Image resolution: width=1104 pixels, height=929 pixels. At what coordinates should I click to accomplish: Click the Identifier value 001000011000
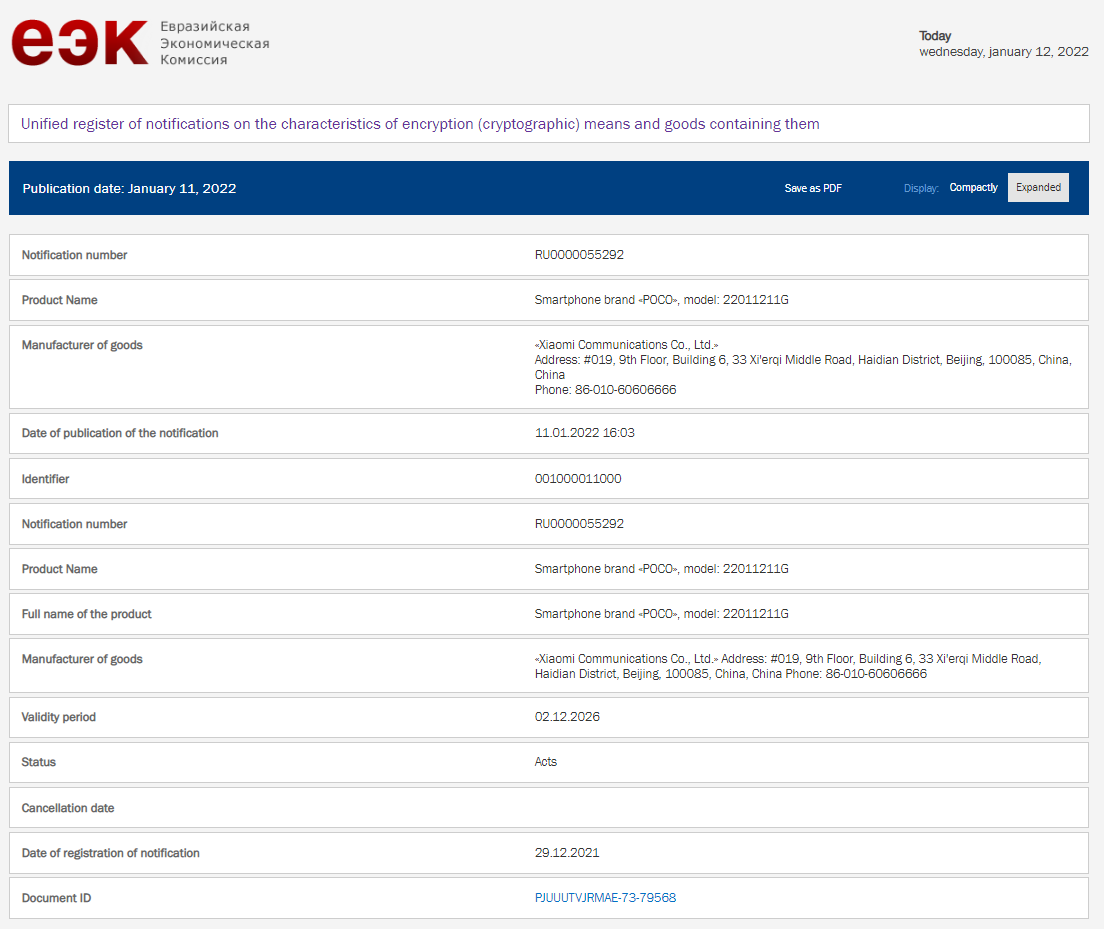point(577,478)
